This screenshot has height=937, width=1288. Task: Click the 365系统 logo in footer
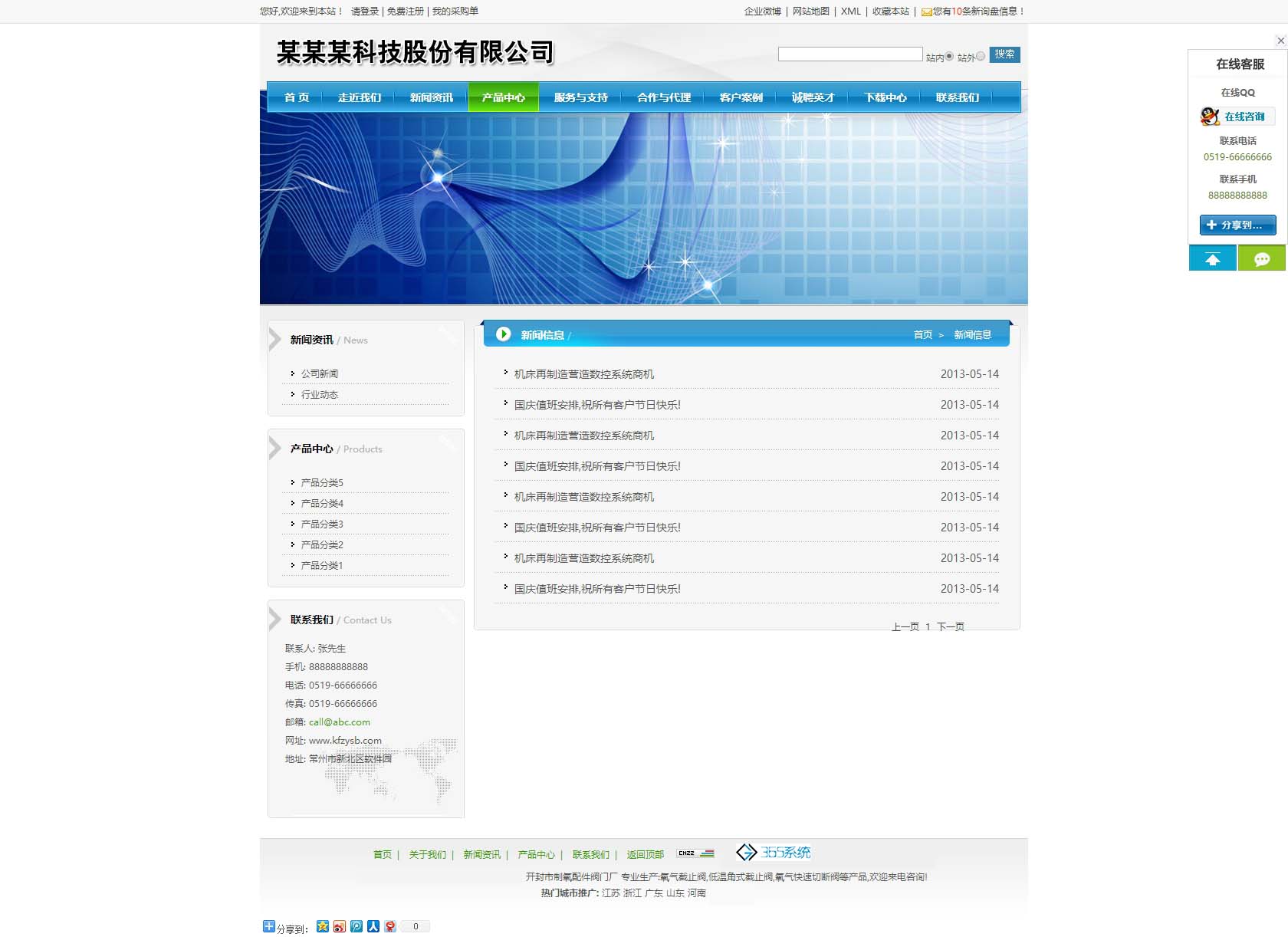pos(773,853)
